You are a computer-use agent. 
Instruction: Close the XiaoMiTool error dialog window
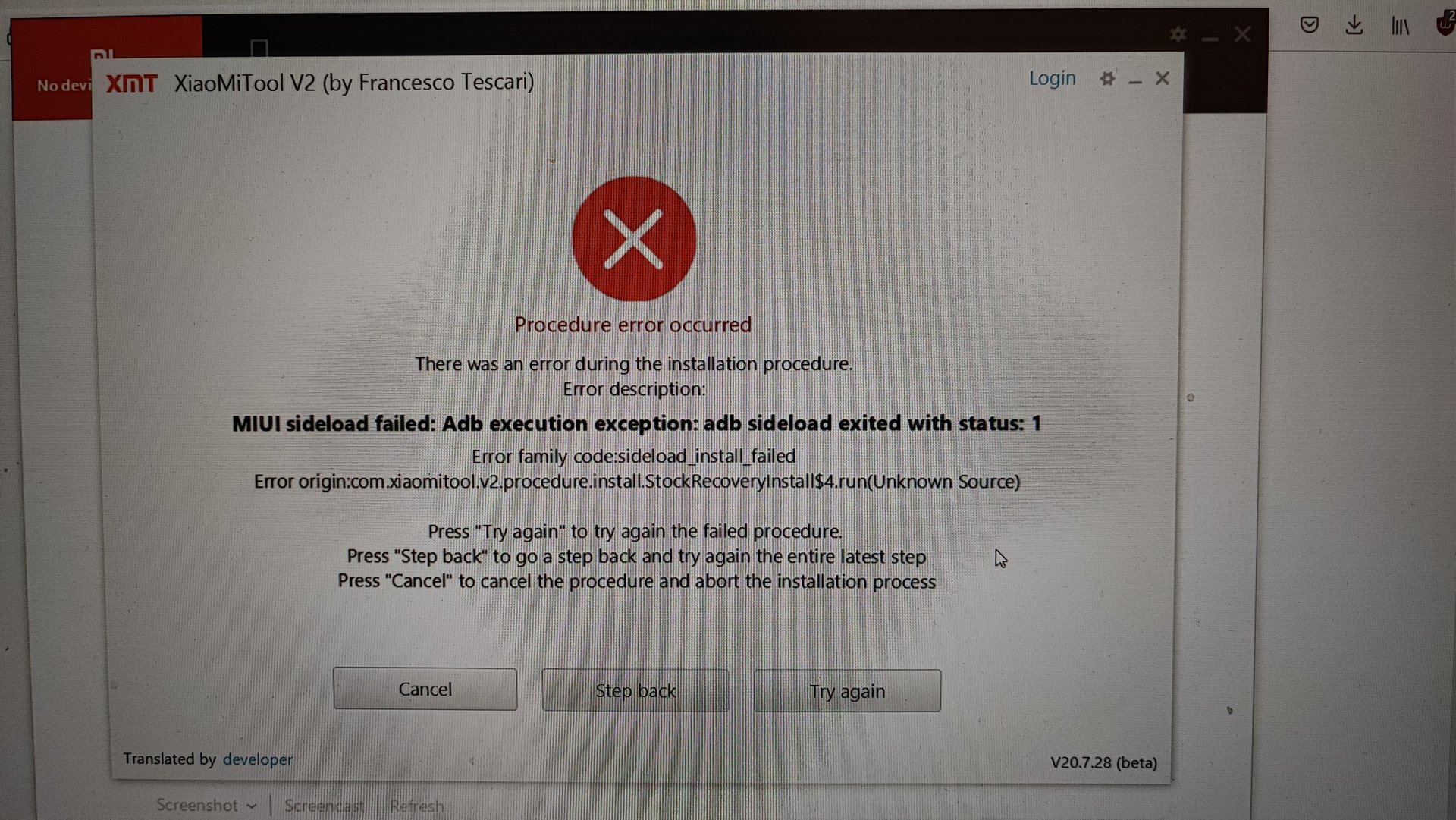point(1163,78)
